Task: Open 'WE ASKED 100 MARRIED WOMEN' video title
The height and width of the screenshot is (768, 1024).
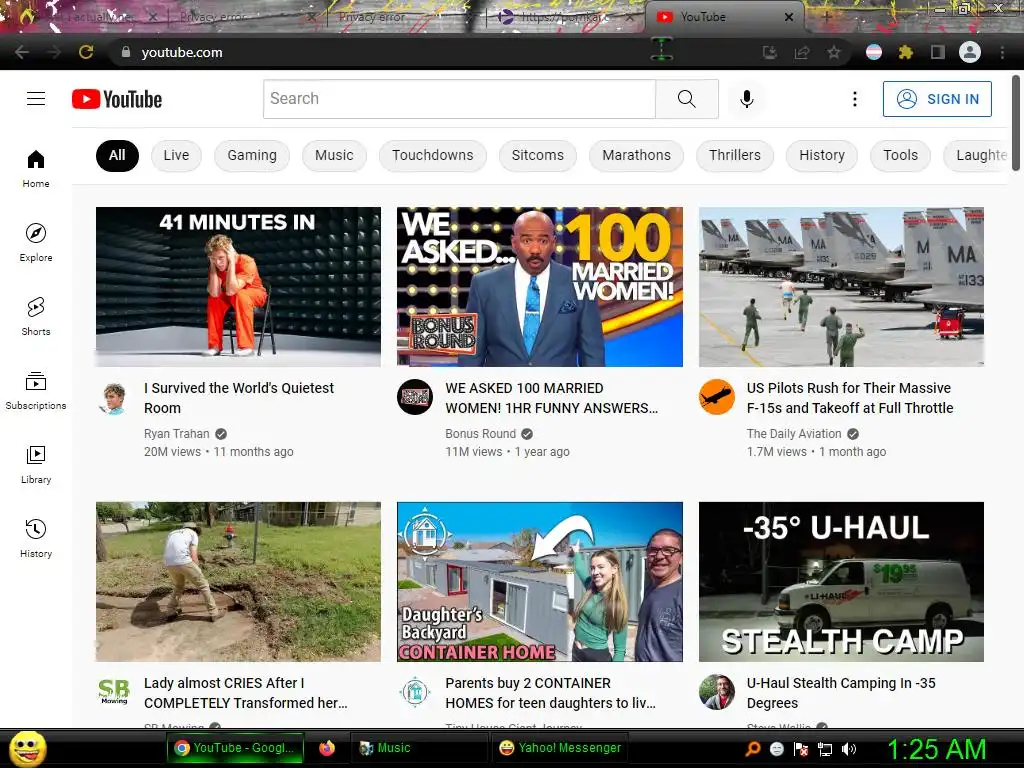Action: pyautogui.click(x=551, y=398)
